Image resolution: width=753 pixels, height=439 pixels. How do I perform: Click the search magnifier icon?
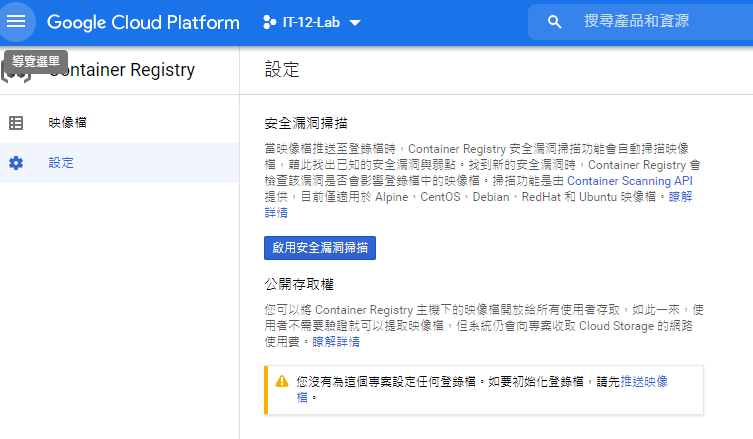point(555,22)
